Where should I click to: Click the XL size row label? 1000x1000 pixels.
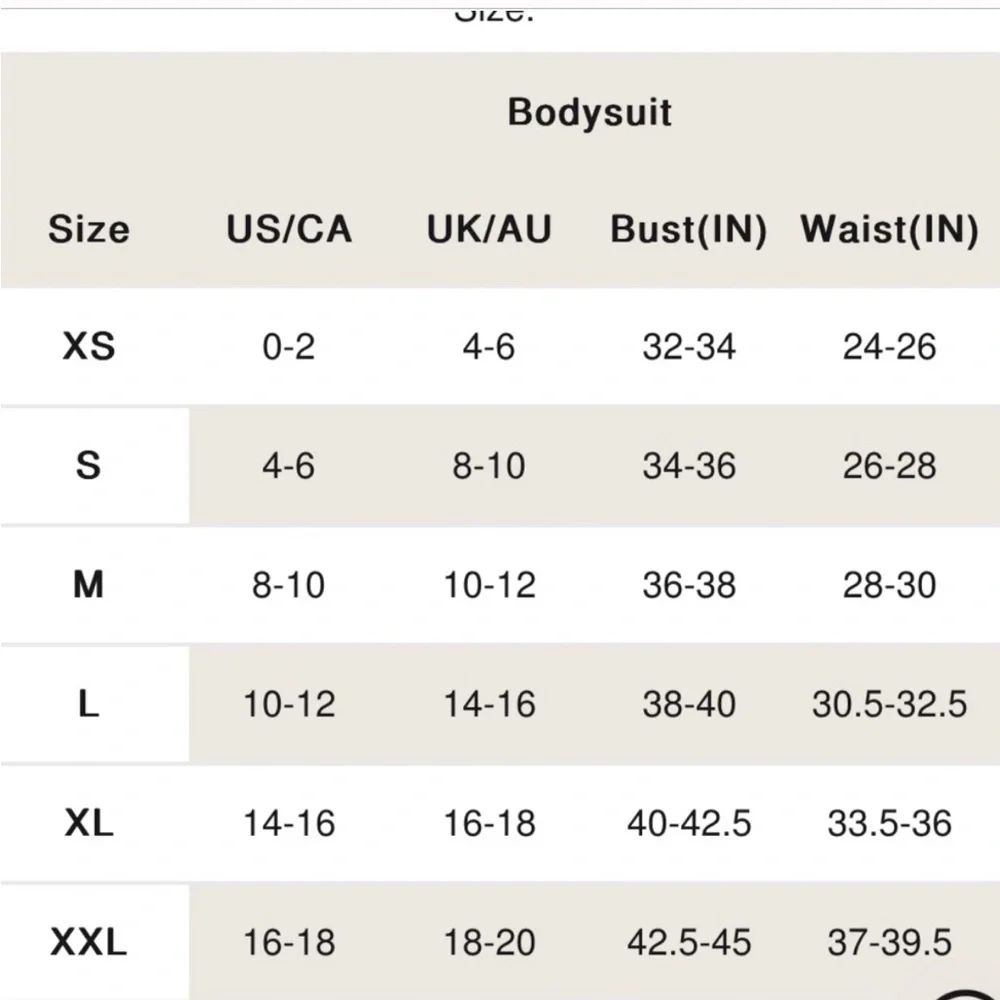(89, 823)
